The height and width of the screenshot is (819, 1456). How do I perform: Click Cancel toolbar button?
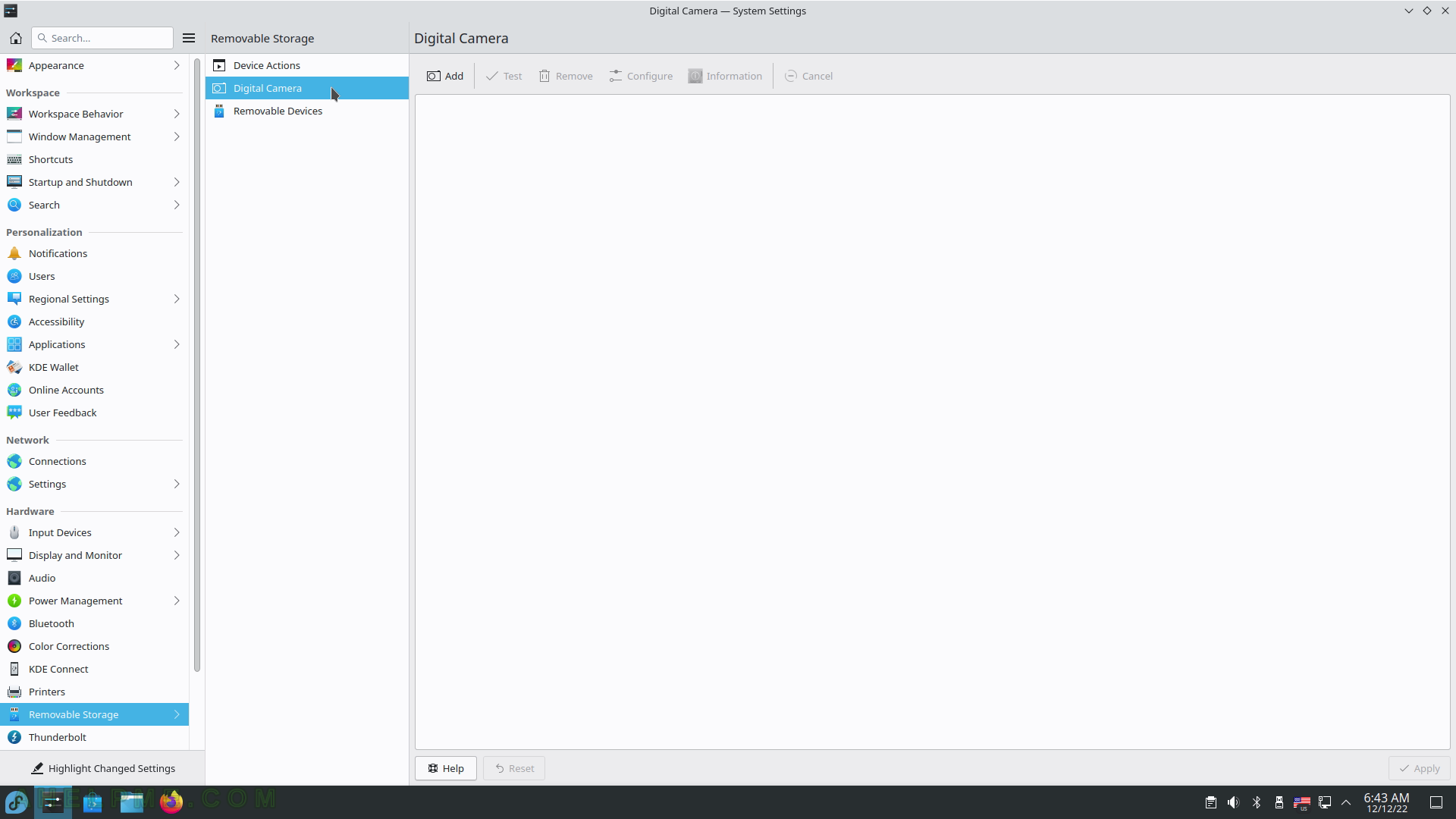808,76
